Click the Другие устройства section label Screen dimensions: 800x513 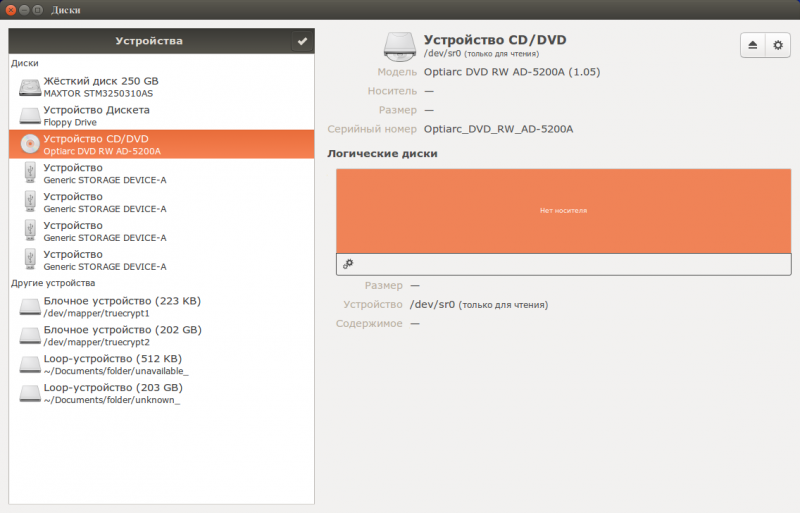[x=53, y=283]
